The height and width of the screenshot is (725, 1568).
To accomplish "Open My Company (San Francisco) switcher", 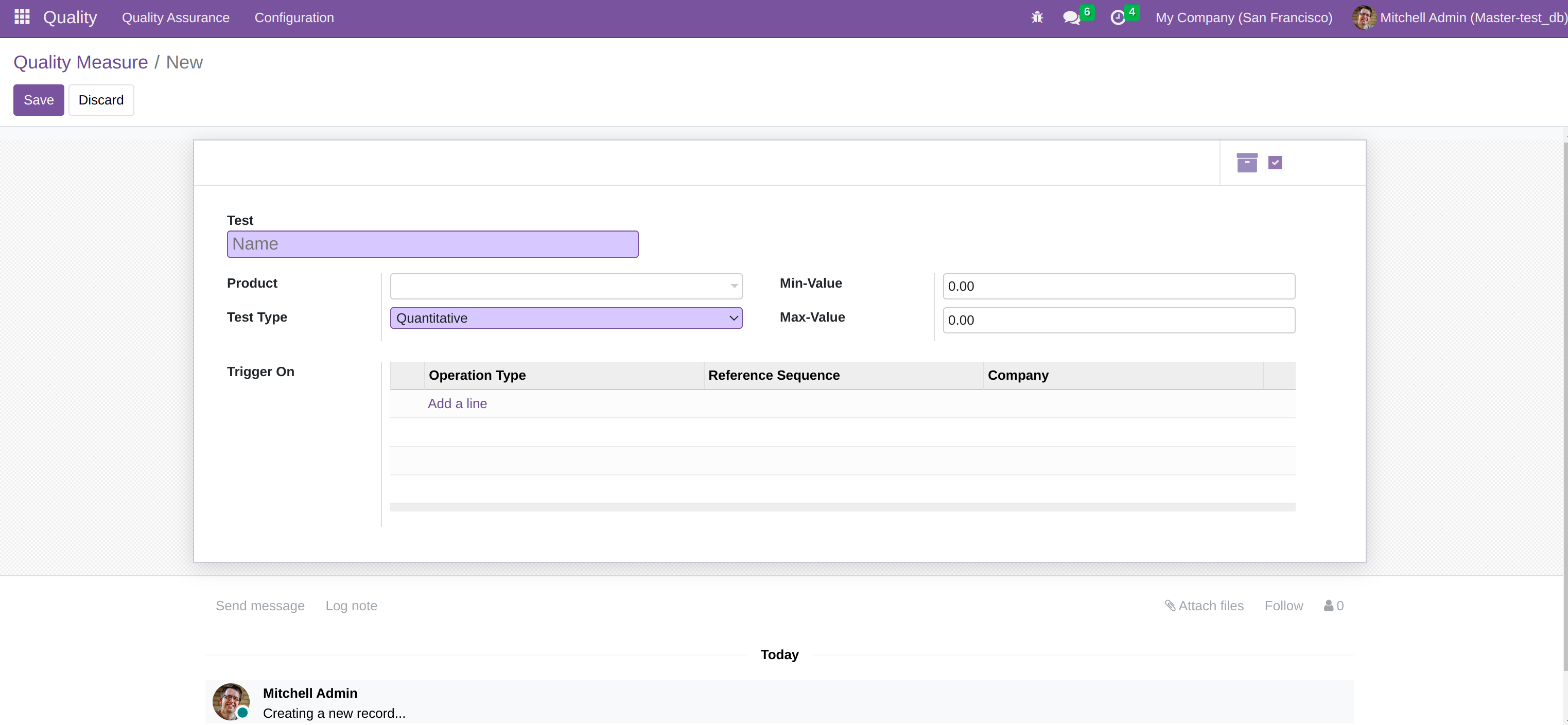I will click(x=1243, y=17).
